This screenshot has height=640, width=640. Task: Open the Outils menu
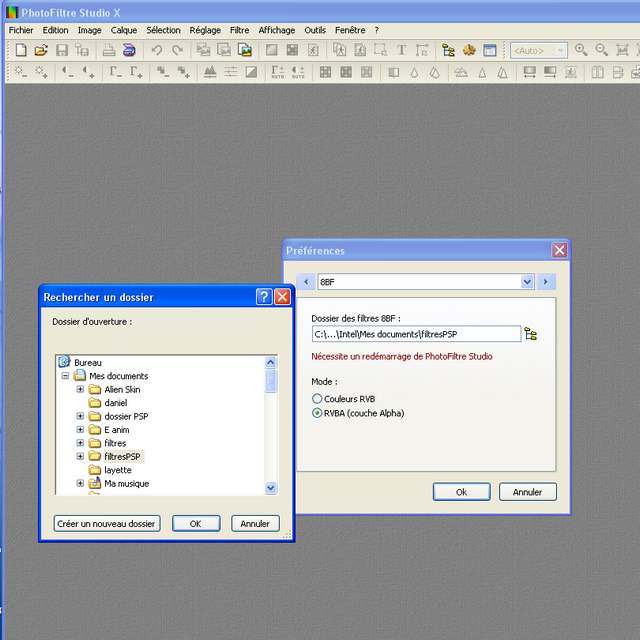coord(315,30)
